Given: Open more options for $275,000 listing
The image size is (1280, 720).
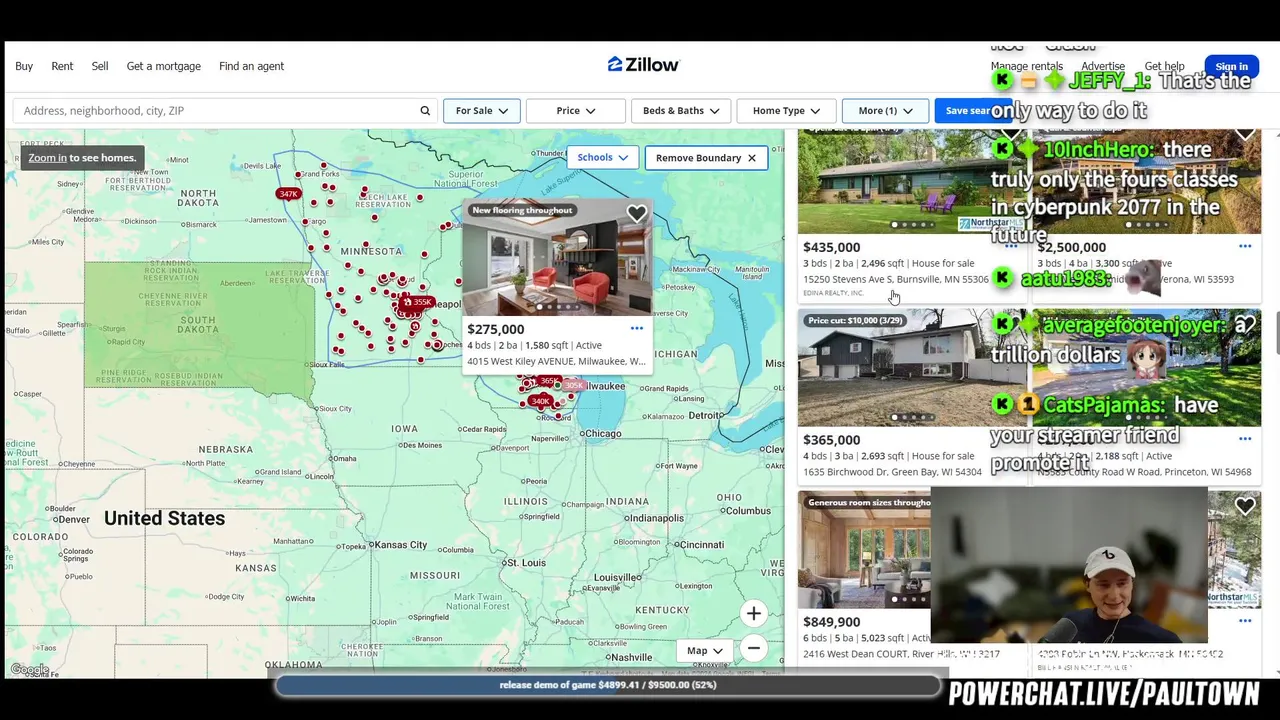Looking at the screenshot, I should pyautogui.click(x=637, y=329).
